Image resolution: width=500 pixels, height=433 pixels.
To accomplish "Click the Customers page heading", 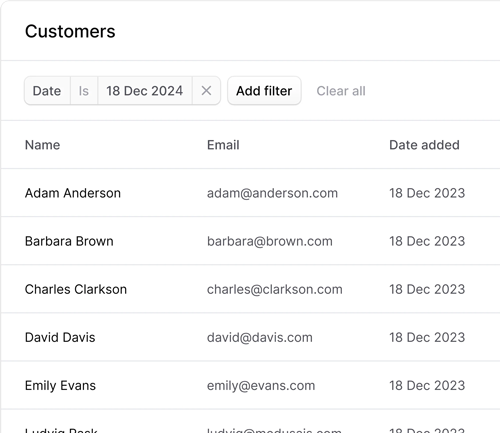I will pos(70,31).
